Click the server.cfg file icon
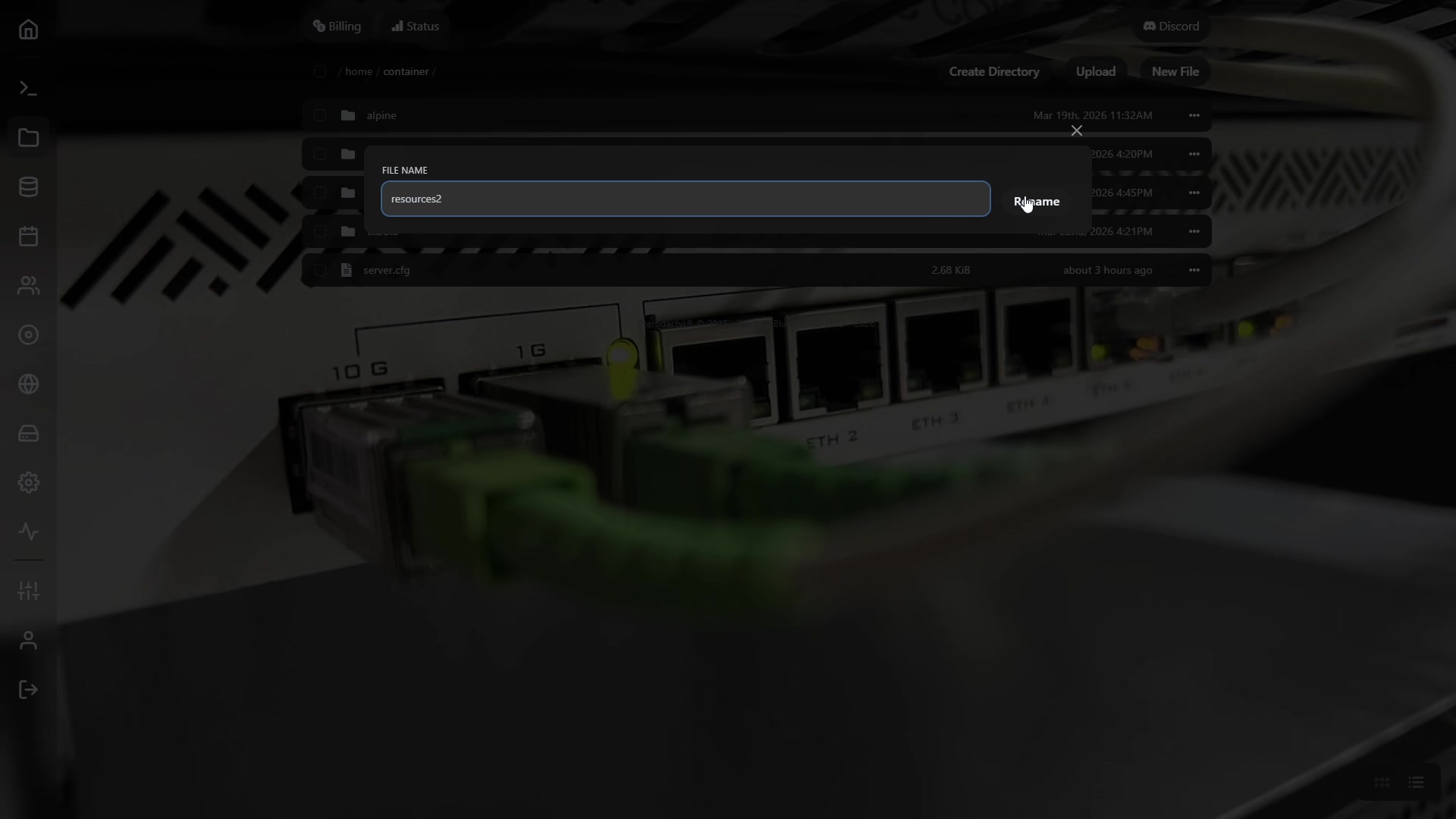Viewport: 1456px width, 819px height. pos(347,270)
